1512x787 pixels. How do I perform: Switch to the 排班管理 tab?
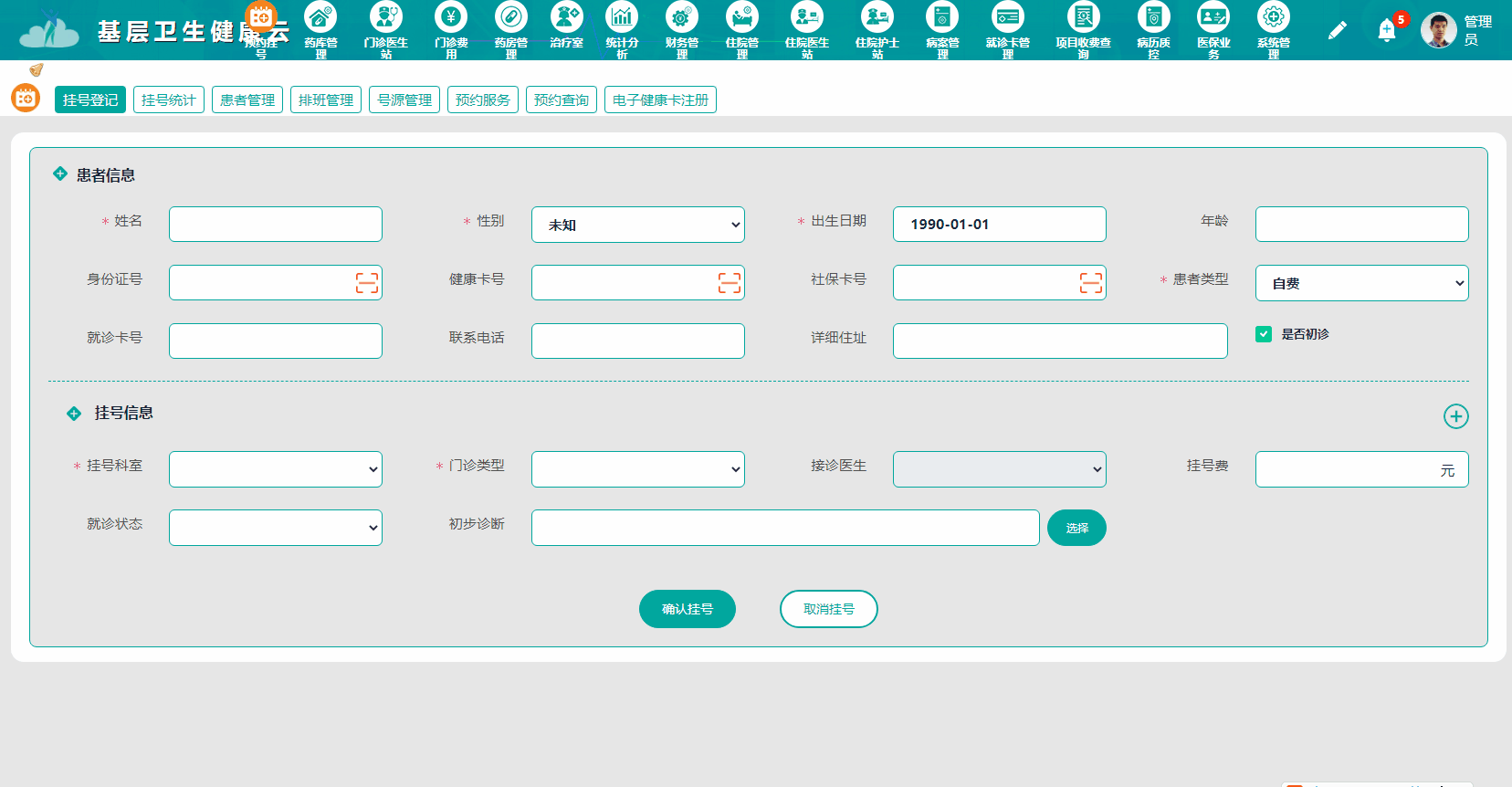(326, 100)
